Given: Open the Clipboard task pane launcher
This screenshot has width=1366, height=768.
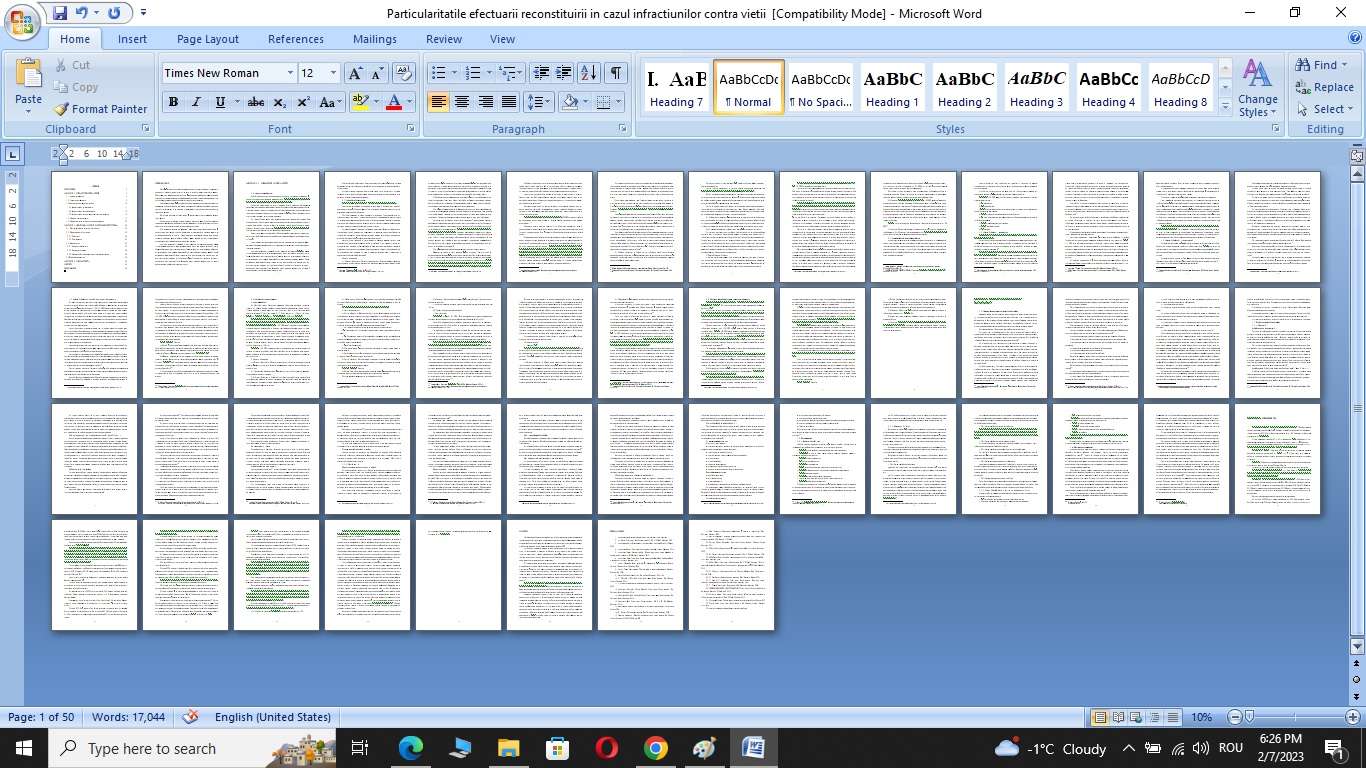Looking at the screenshot, I should coord(145,129).
